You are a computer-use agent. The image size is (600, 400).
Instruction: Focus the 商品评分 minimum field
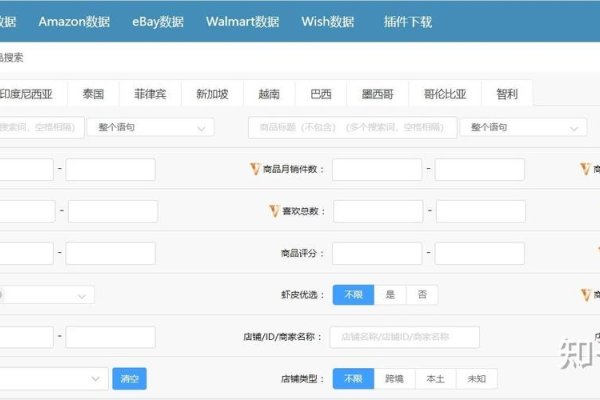tap(377, 253)
